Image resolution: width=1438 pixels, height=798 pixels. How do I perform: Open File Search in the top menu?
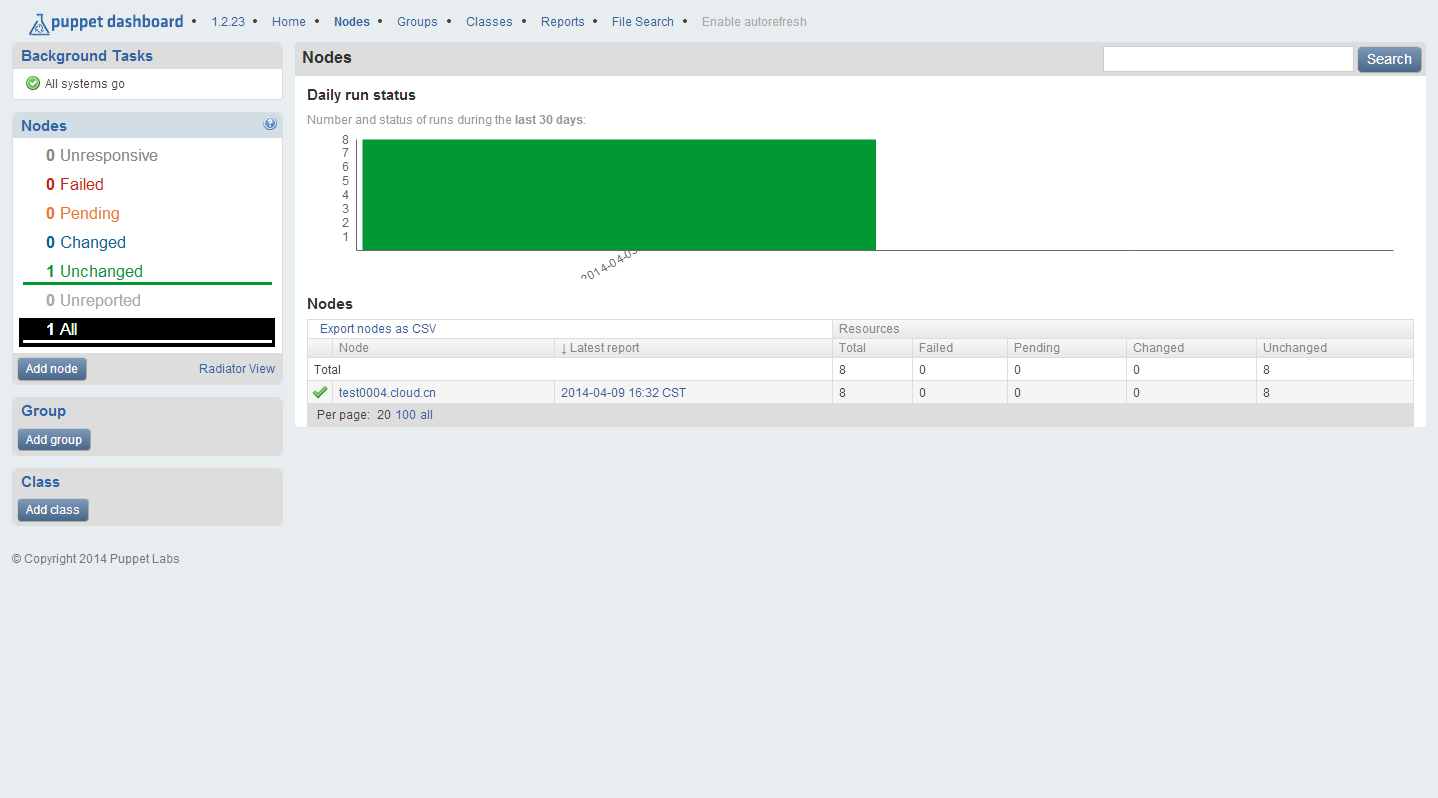click(x=643, y=22)
